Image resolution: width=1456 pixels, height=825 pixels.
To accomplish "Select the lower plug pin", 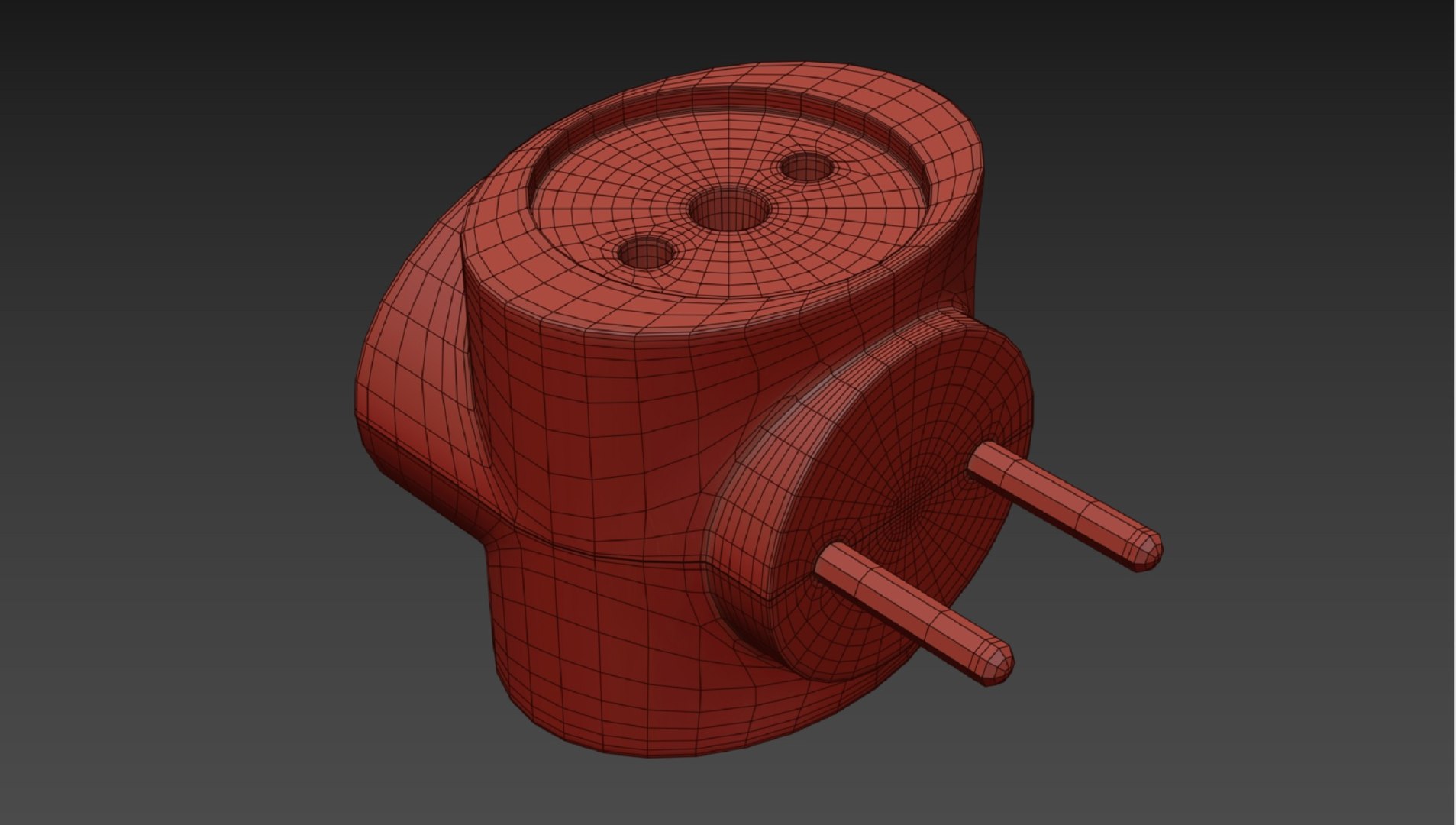I will [x=914, y=613].
